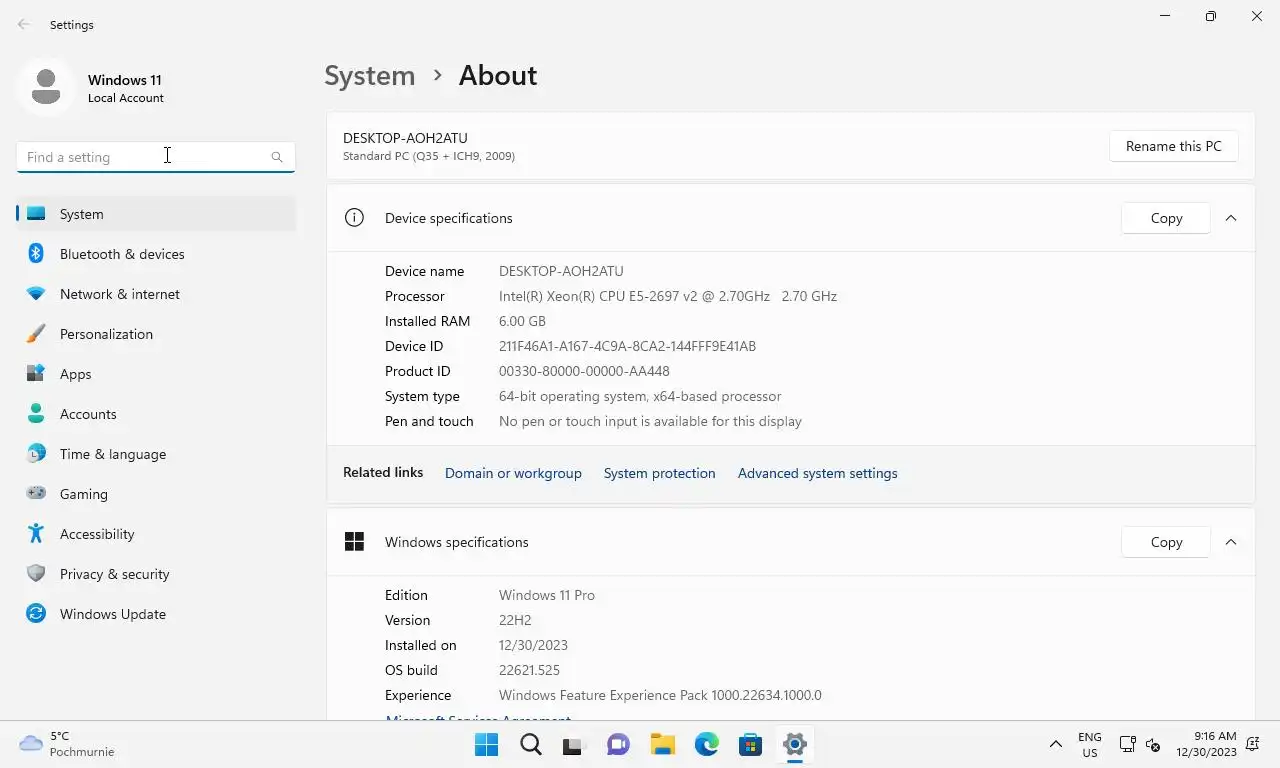Select the Product ID value 00330-80000-00000-AA448
The height and width of the screenshot is (768, 1280).
(x=584, y=371)
